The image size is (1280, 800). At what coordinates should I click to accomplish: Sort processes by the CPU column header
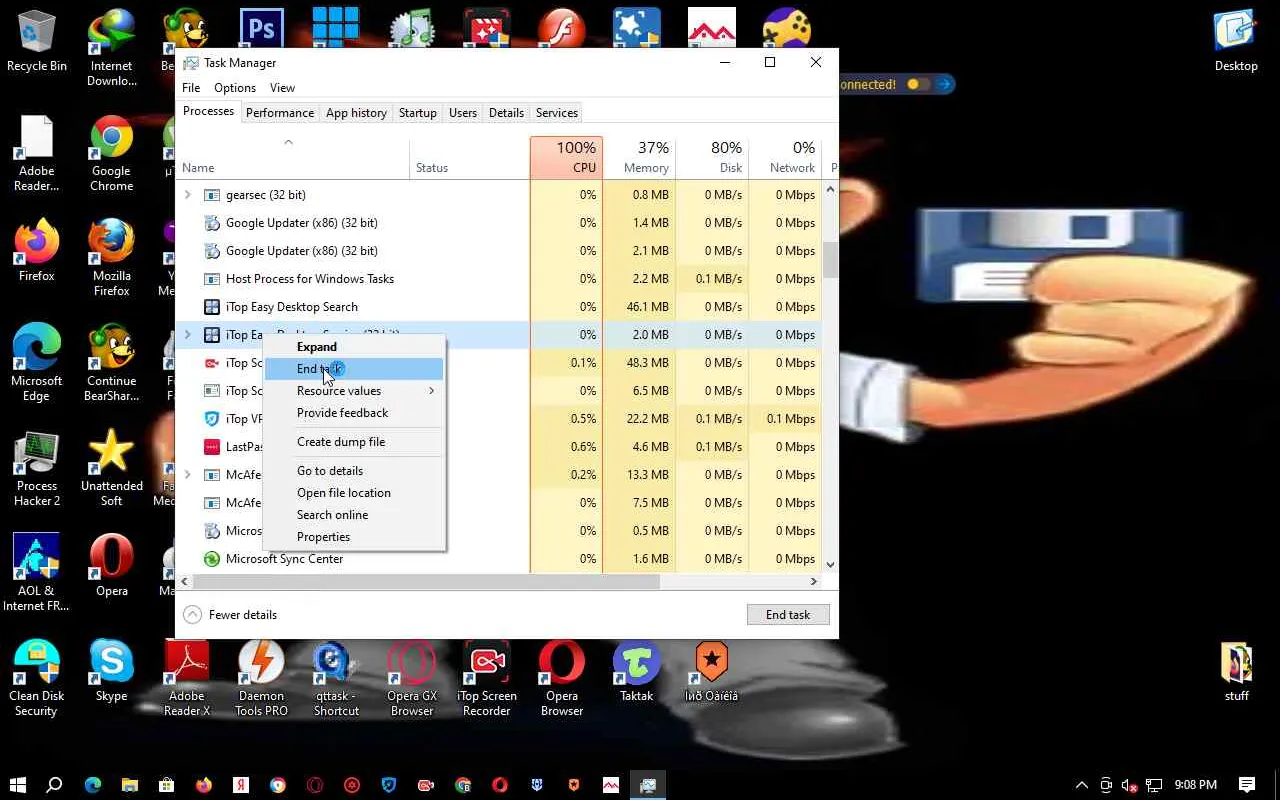coord(566,158)
